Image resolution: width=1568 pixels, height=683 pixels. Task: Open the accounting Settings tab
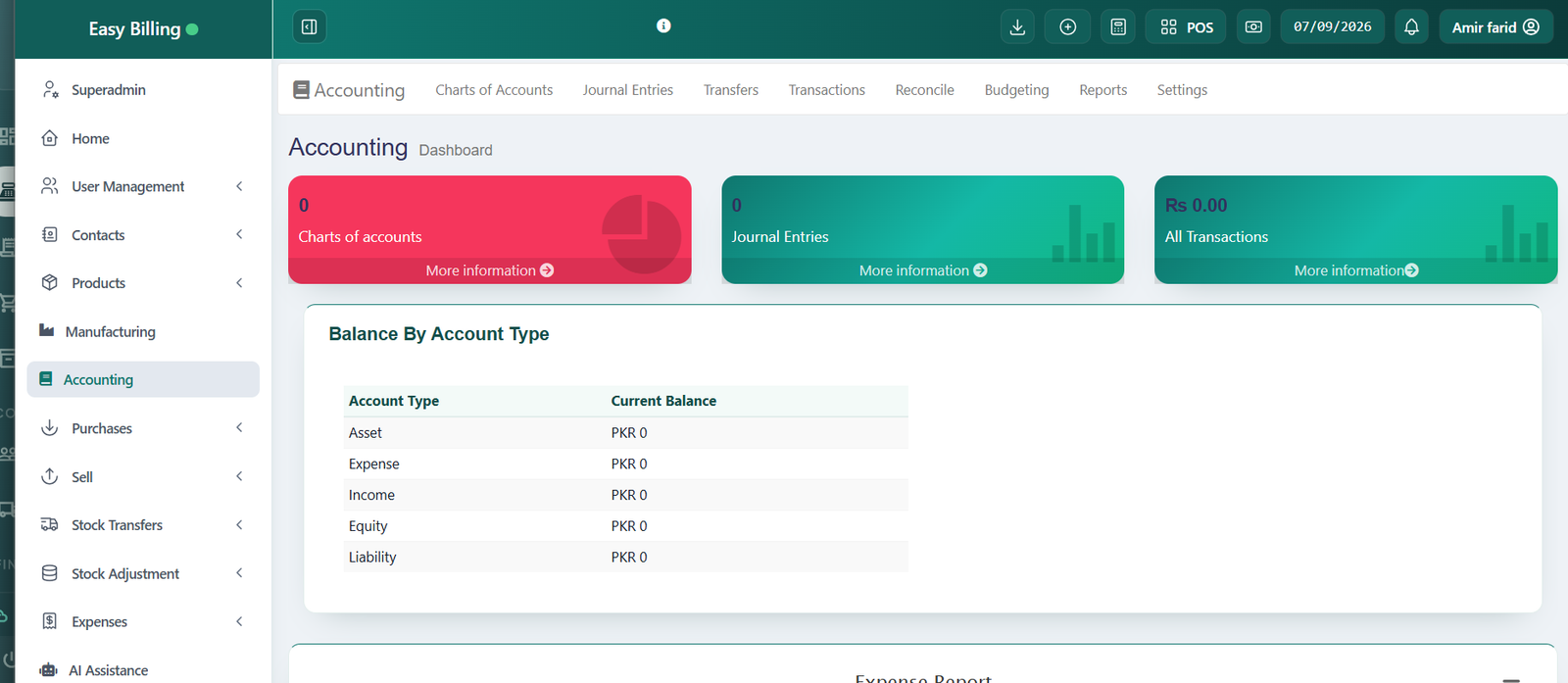(1182, 90)
